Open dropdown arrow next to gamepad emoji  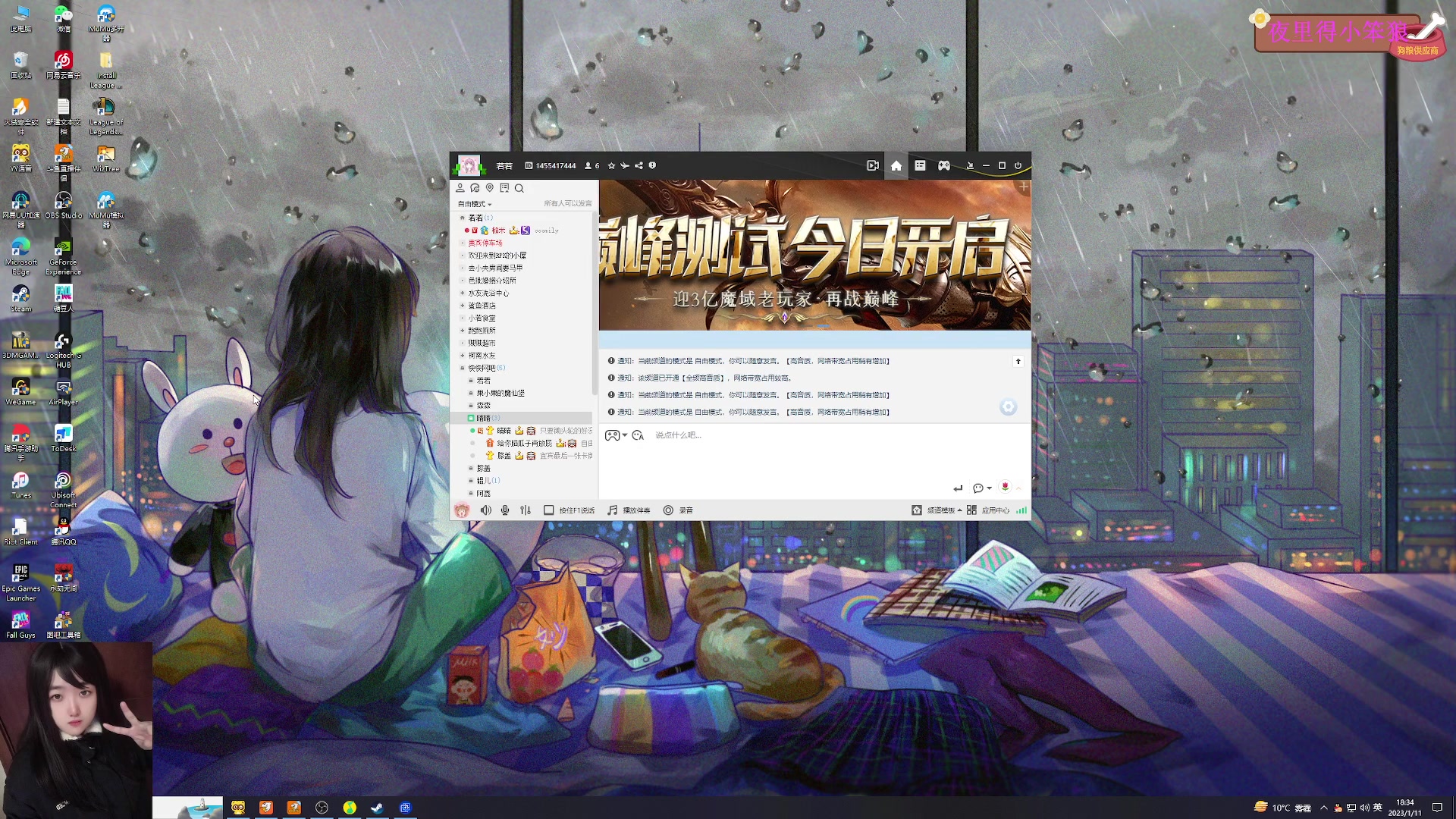[x=625, y=435]
